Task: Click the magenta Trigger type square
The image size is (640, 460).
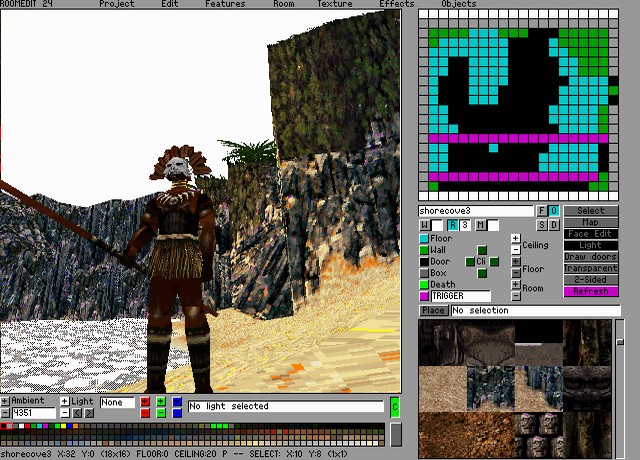Action: click(x=424, y=296)
